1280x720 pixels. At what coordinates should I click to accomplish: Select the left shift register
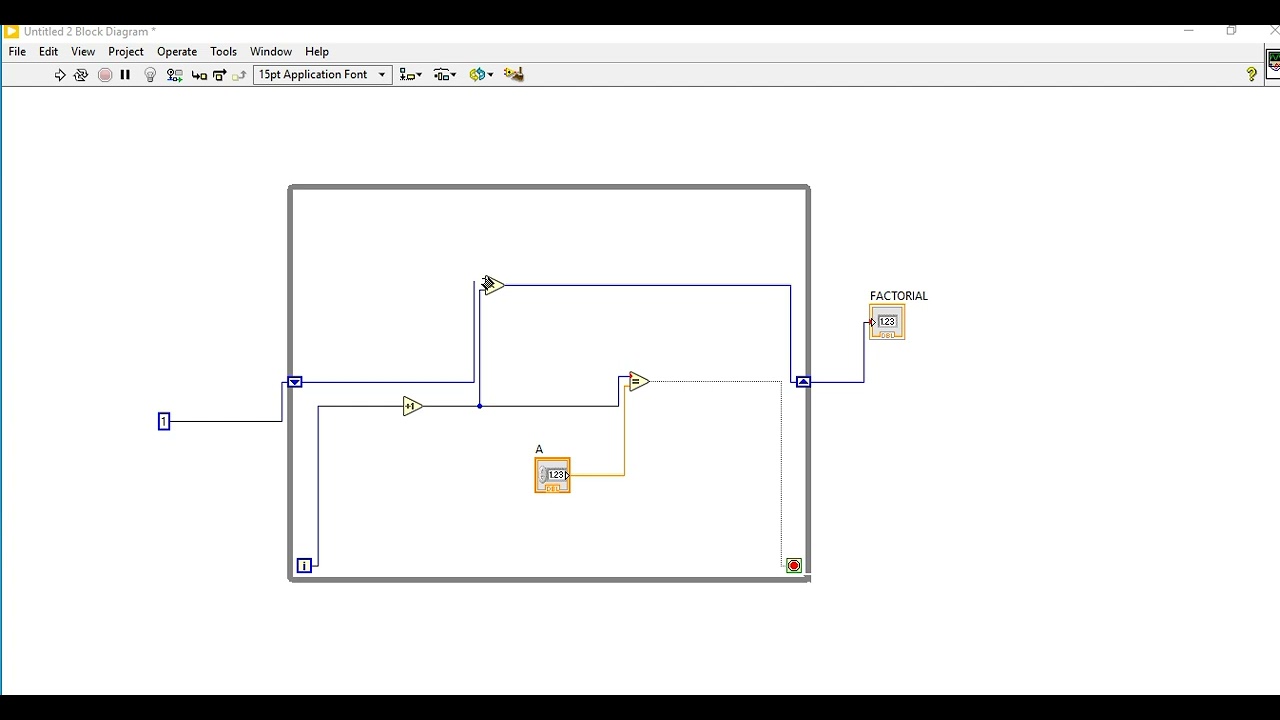click(295, 382)
